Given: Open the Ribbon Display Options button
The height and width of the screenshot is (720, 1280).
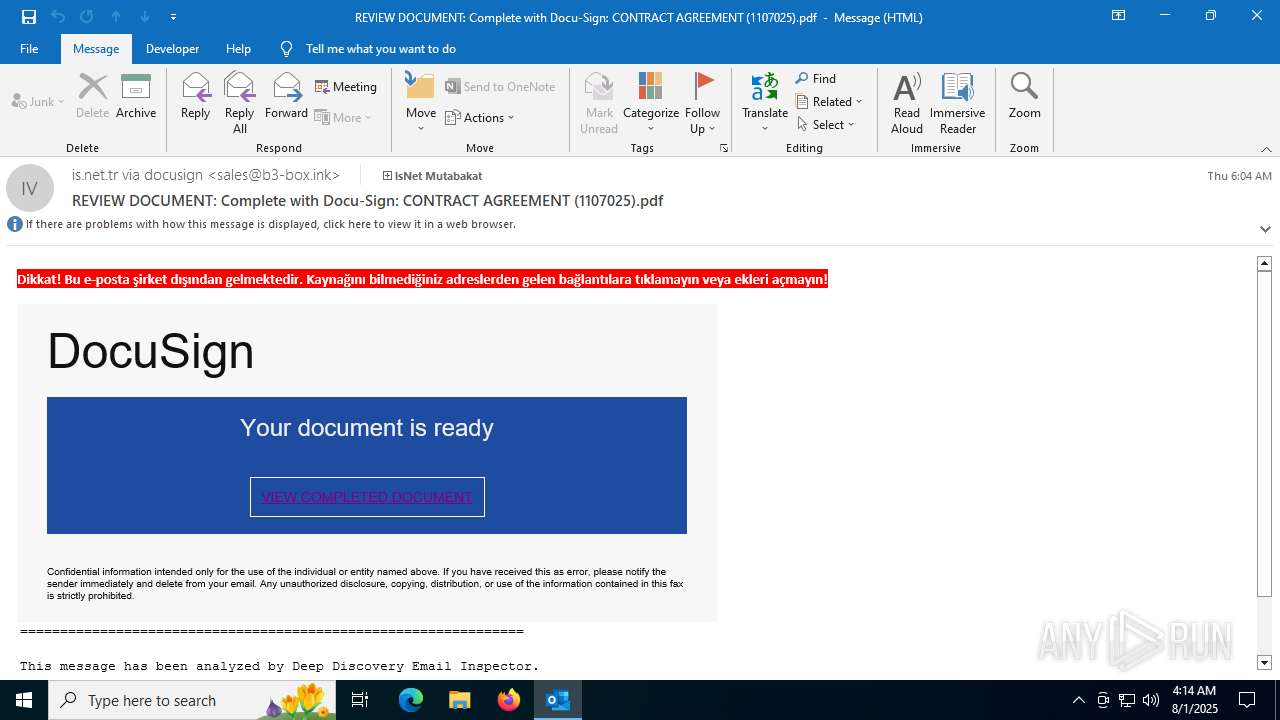Looking at the screenshot, I should point(1118,16).
